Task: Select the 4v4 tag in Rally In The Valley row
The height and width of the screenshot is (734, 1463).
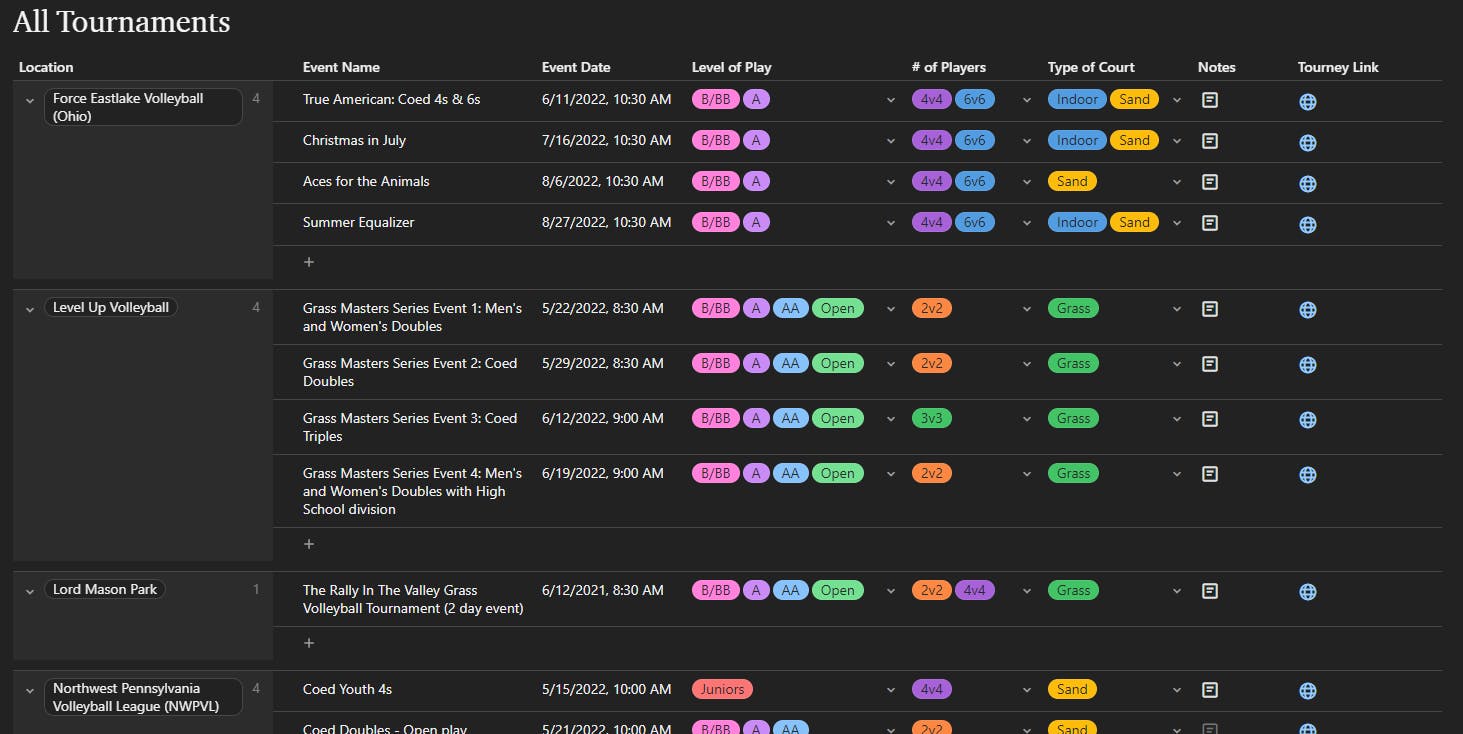Action: (975, 590)
